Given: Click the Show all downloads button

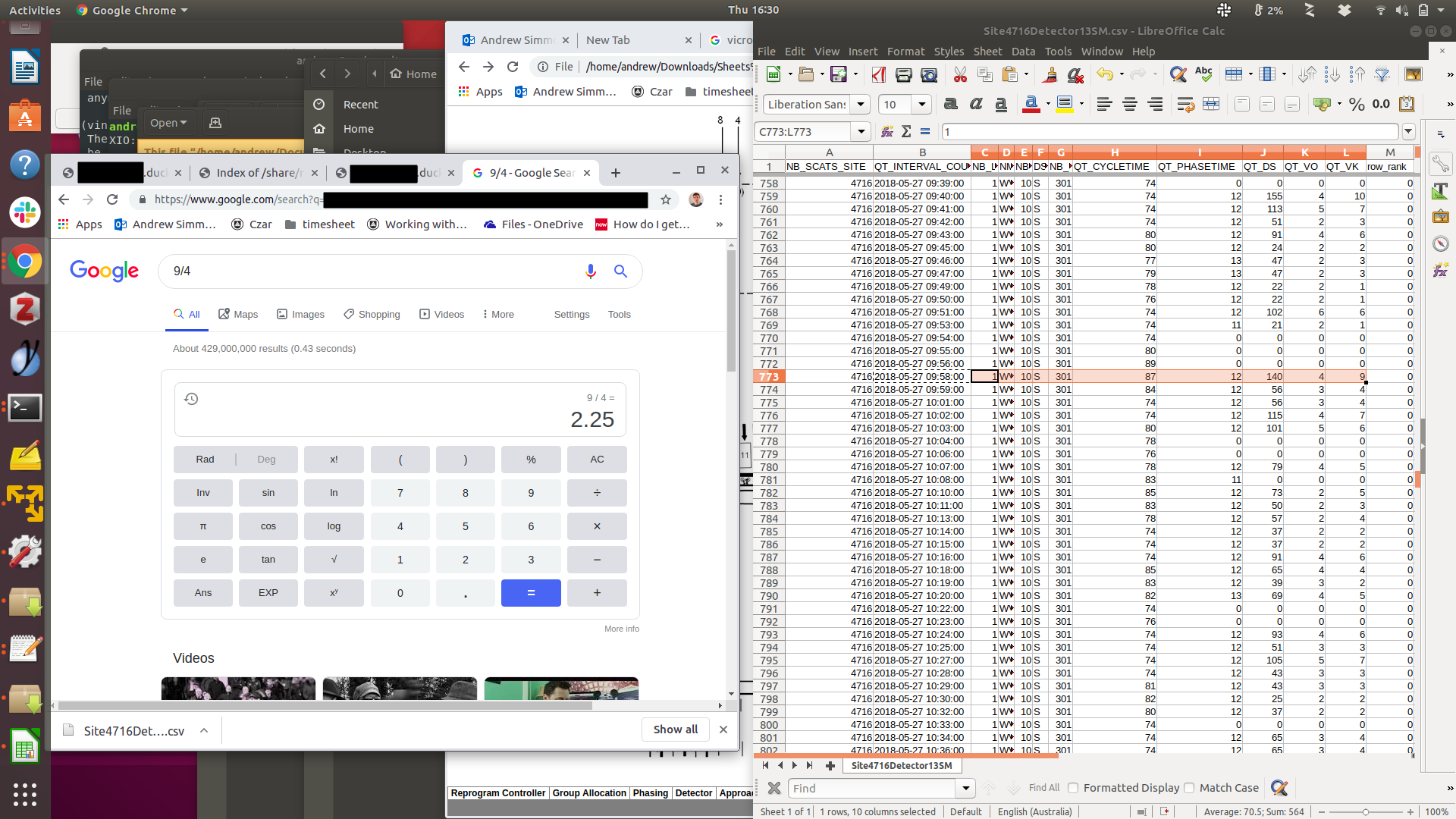Looking at the screenshot, I should 675,730.
